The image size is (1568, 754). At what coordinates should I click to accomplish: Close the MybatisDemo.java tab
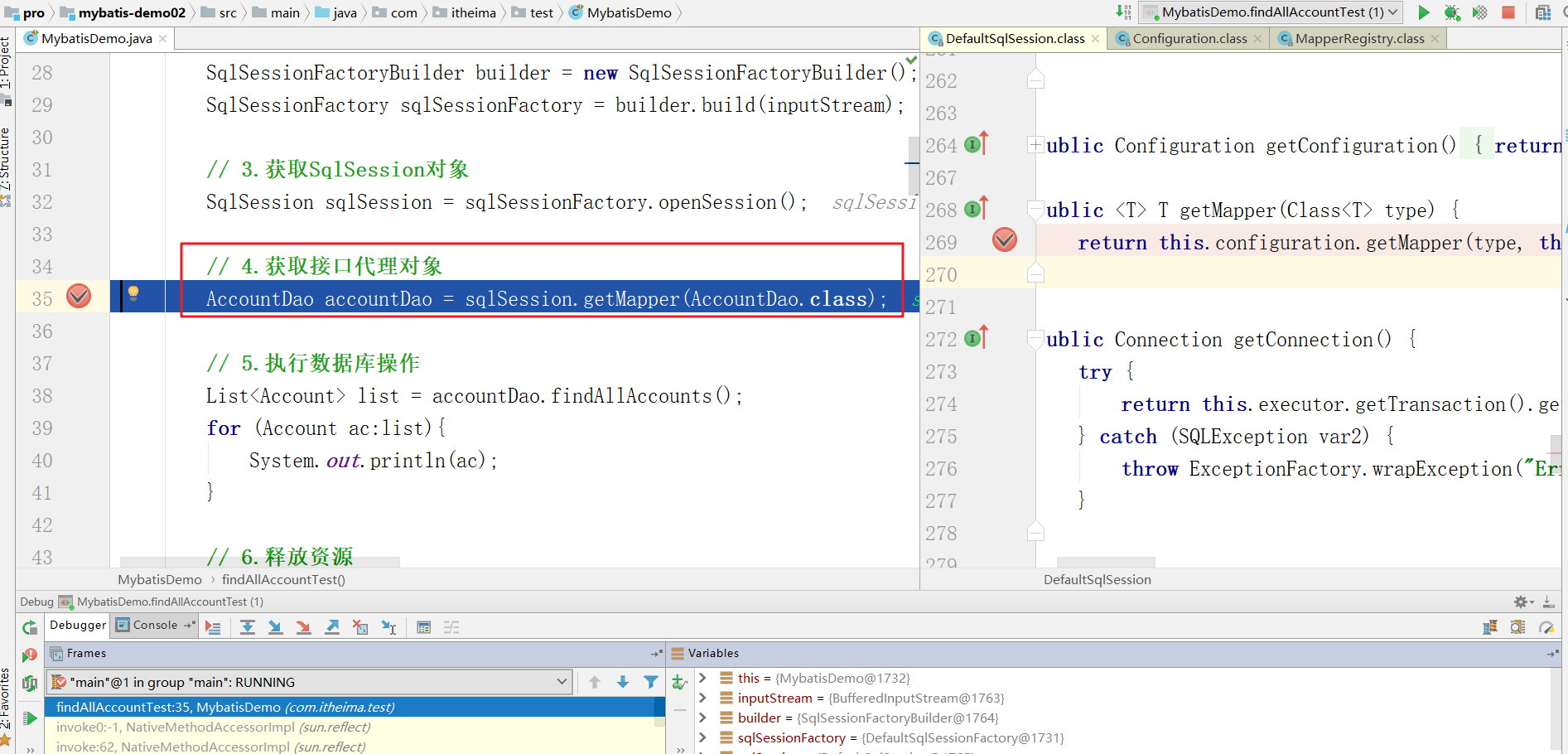click(x=162, y=39)
